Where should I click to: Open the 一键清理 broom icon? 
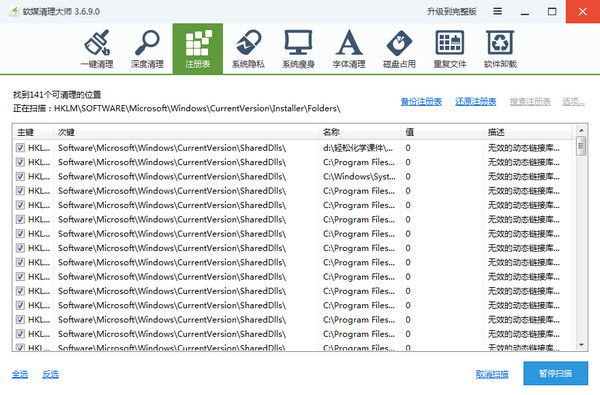coord(97,42)
